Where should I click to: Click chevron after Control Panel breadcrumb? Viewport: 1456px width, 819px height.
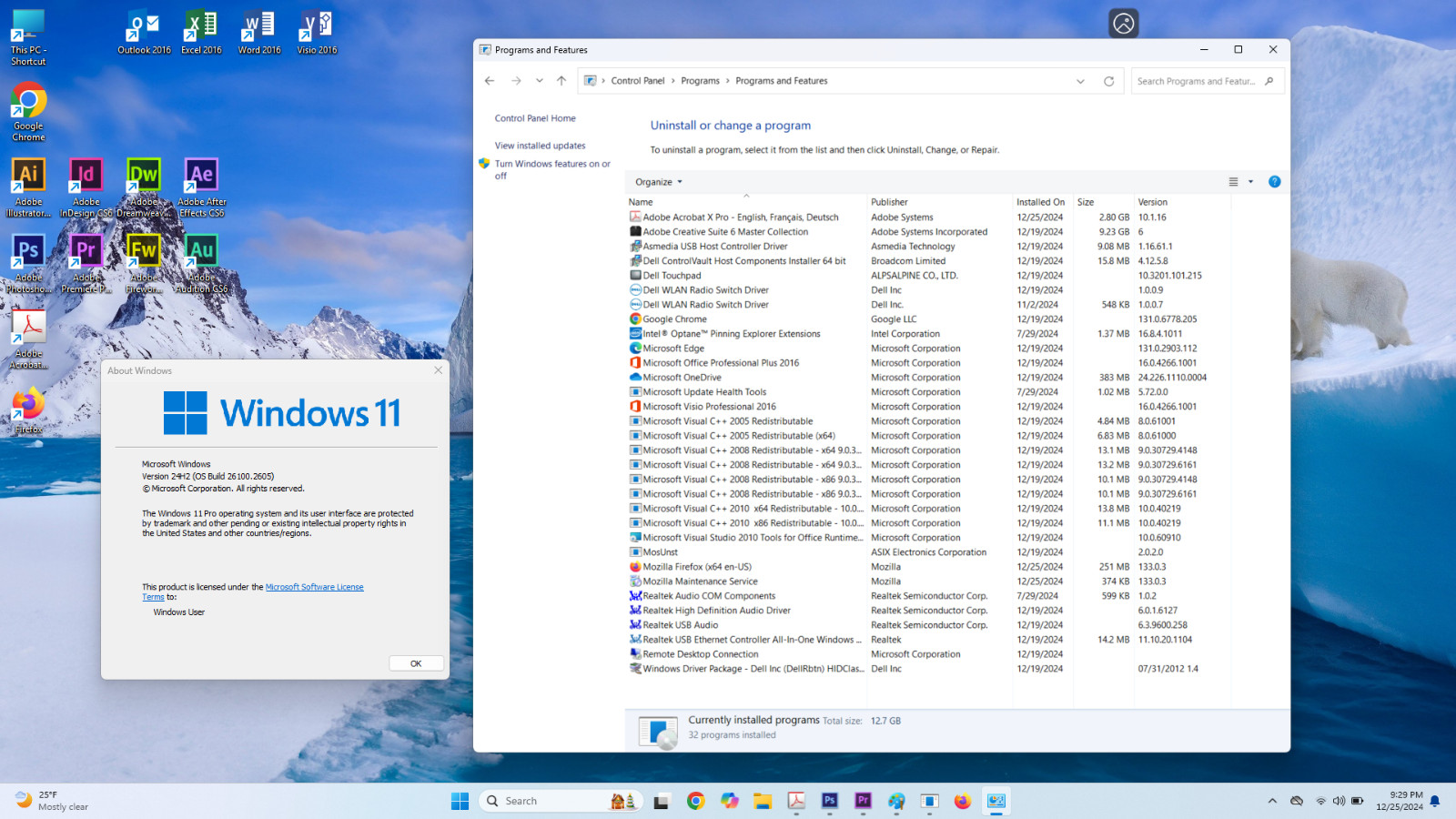pos(673,81)
